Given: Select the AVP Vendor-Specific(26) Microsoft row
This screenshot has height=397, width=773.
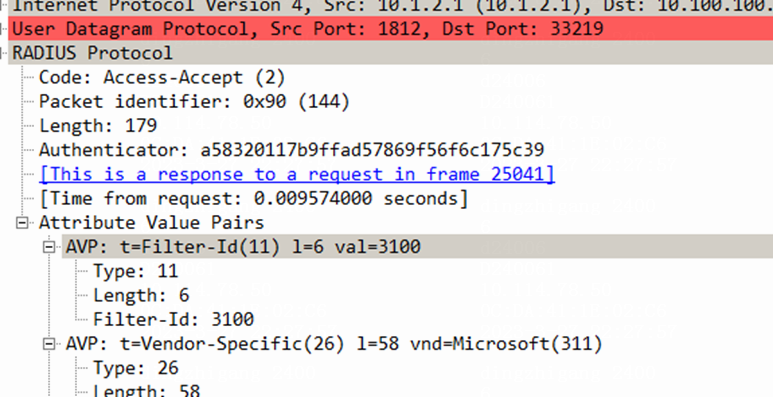Looking at the screenshot, I should pyautogui.click(x=334, y=344).
